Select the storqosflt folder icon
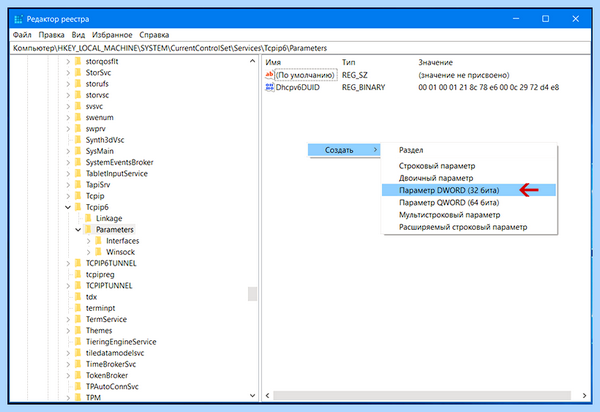Image resolution: width=600 pixels, height=412 pixels. (78, 61)
